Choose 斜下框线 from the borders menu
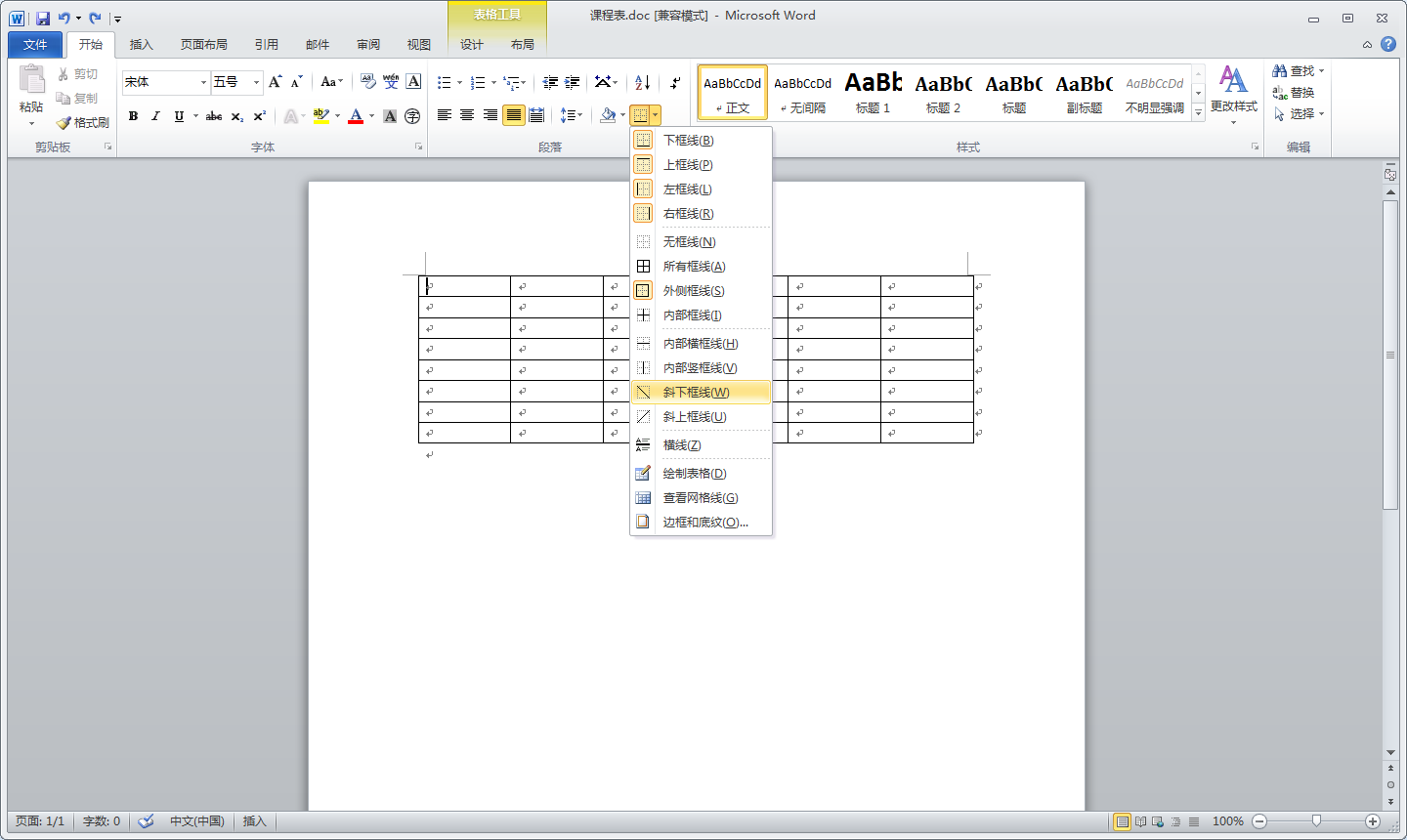 702,393
